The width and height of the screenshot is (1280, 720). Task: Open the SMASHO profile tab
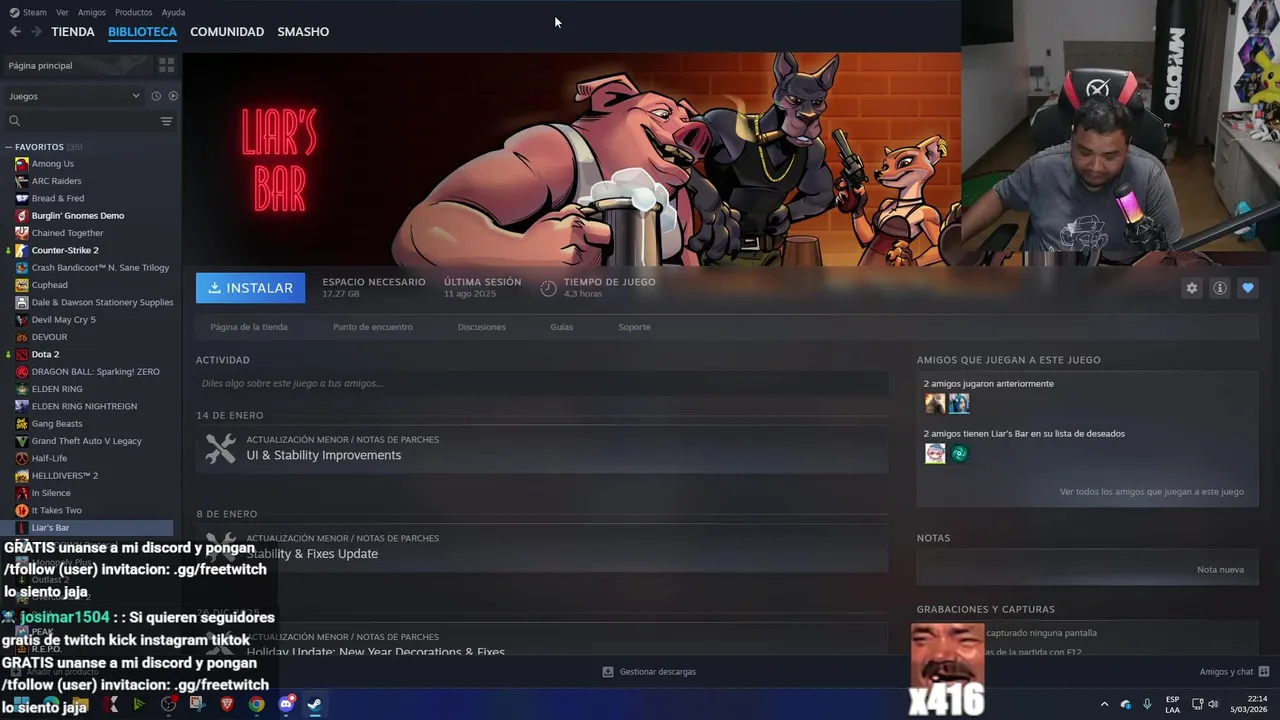pyautogui.click(x=303, y=32)
